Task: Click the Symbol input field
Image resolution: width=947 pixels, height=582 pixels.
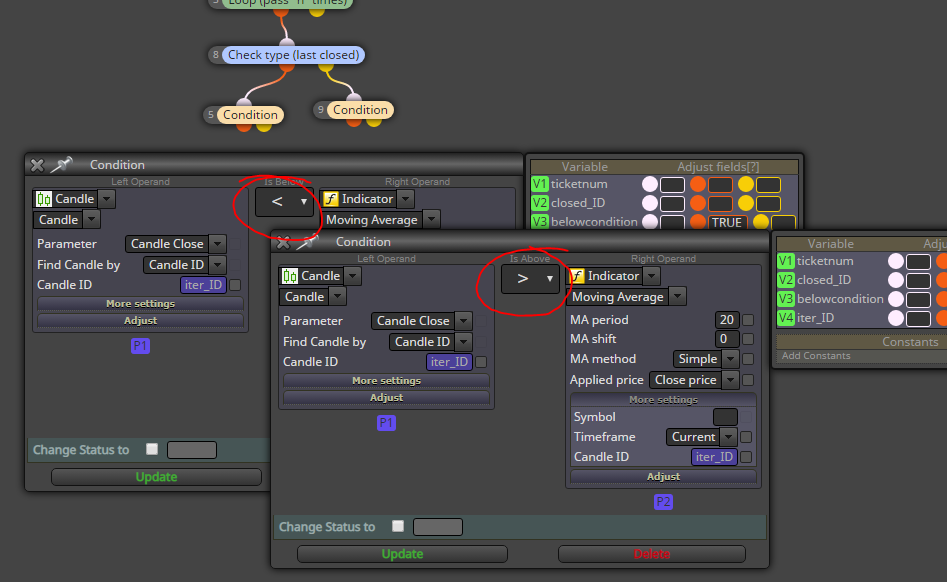Action: (725, 417)
